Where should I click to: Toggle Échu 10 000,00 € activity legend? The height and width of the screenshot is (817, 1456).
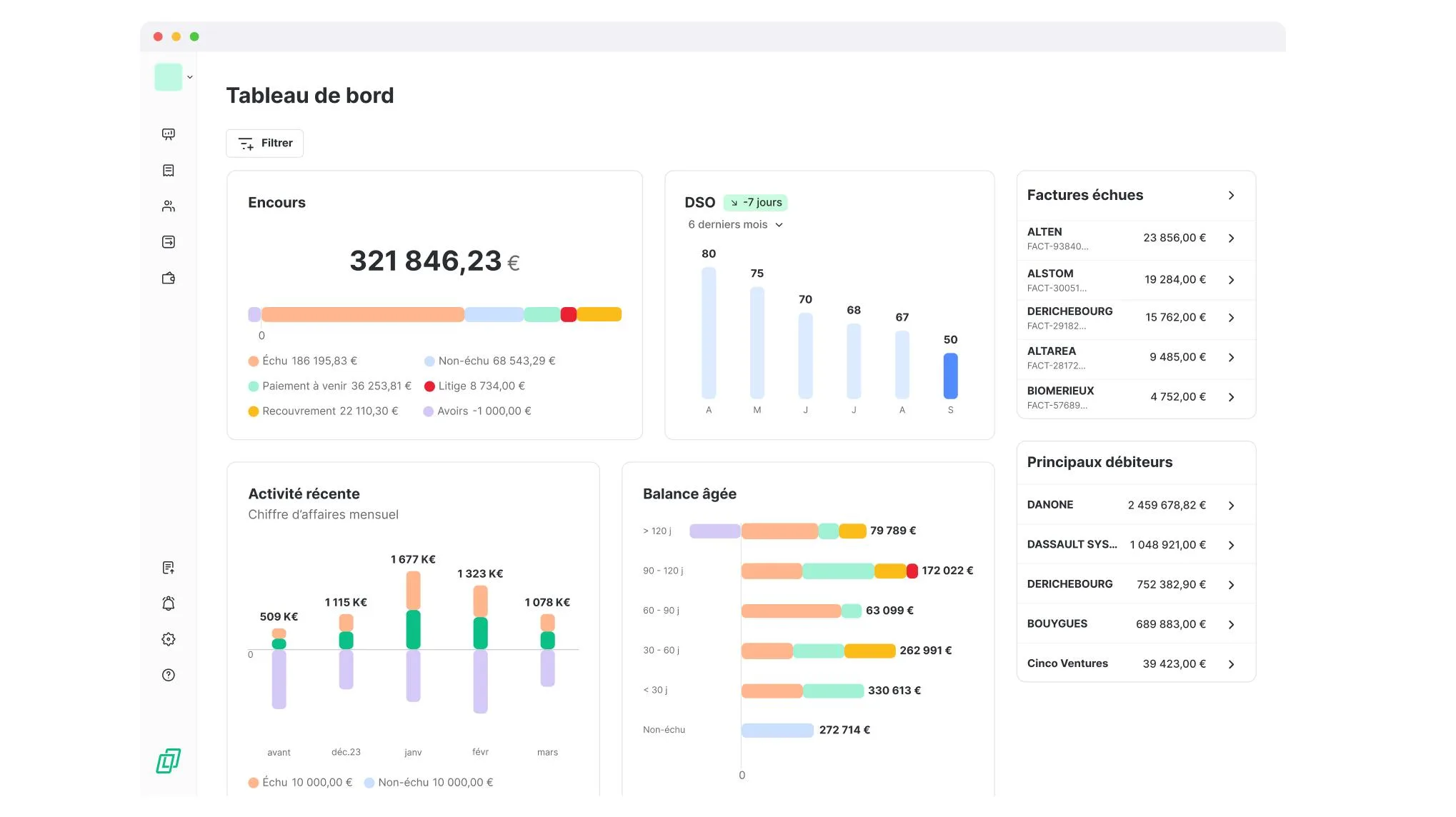tap(301, 783)
